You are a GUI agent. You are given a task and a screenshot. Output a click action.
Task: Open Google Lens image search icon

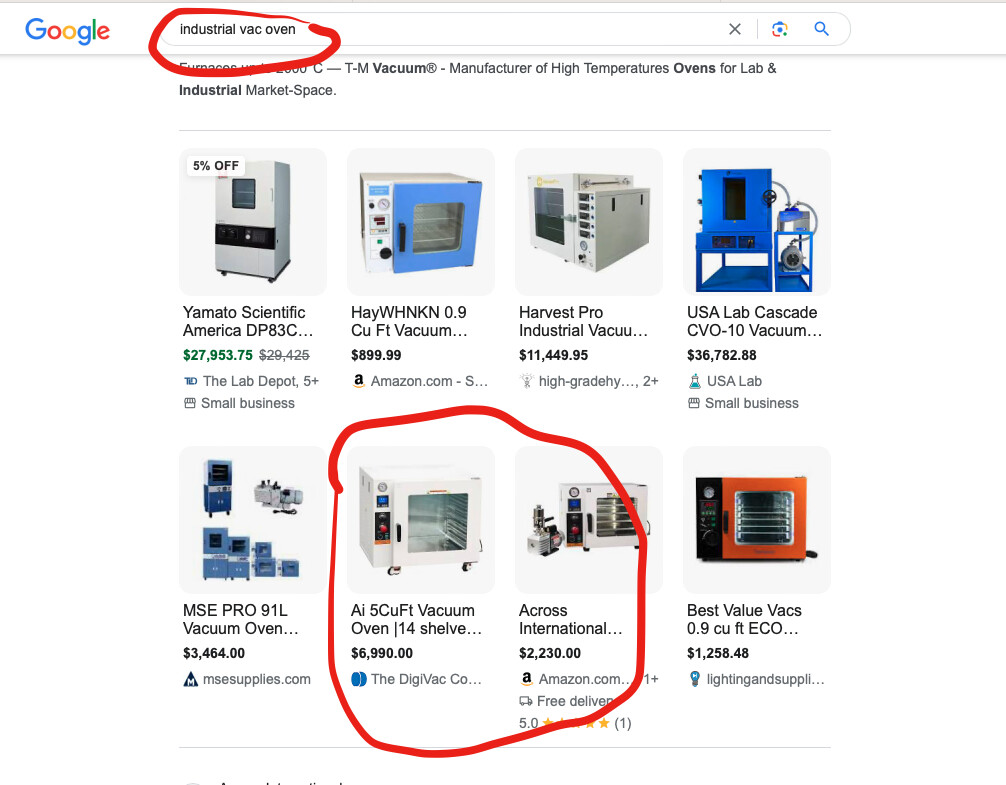pyautogui.click(x=780, y=29)
